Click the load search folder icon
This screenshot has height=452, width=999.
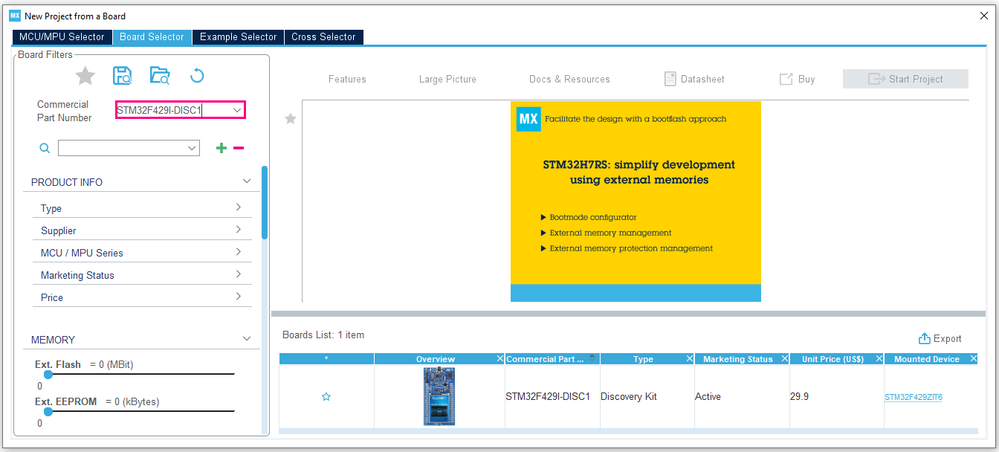[160, 76]
